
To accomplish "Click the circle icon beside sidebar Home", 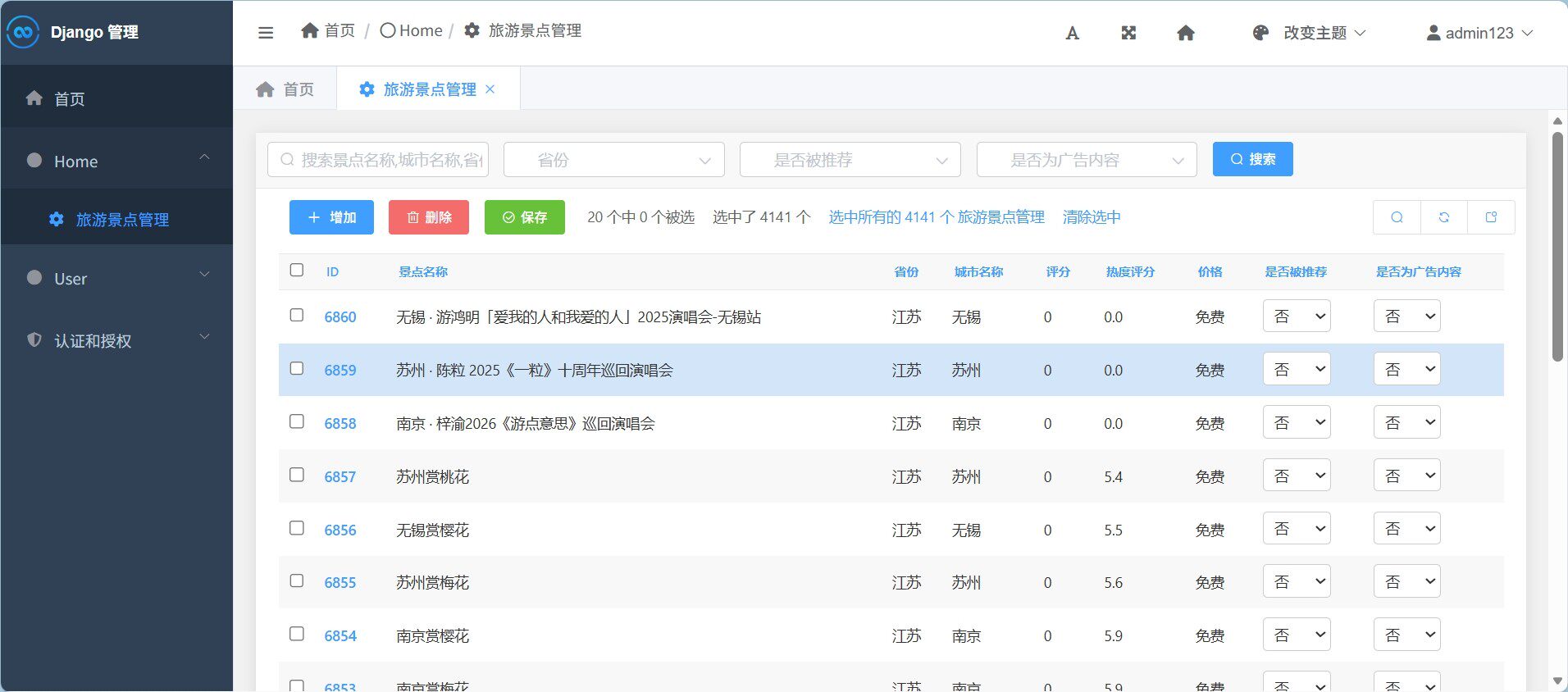I will (34, 161).
